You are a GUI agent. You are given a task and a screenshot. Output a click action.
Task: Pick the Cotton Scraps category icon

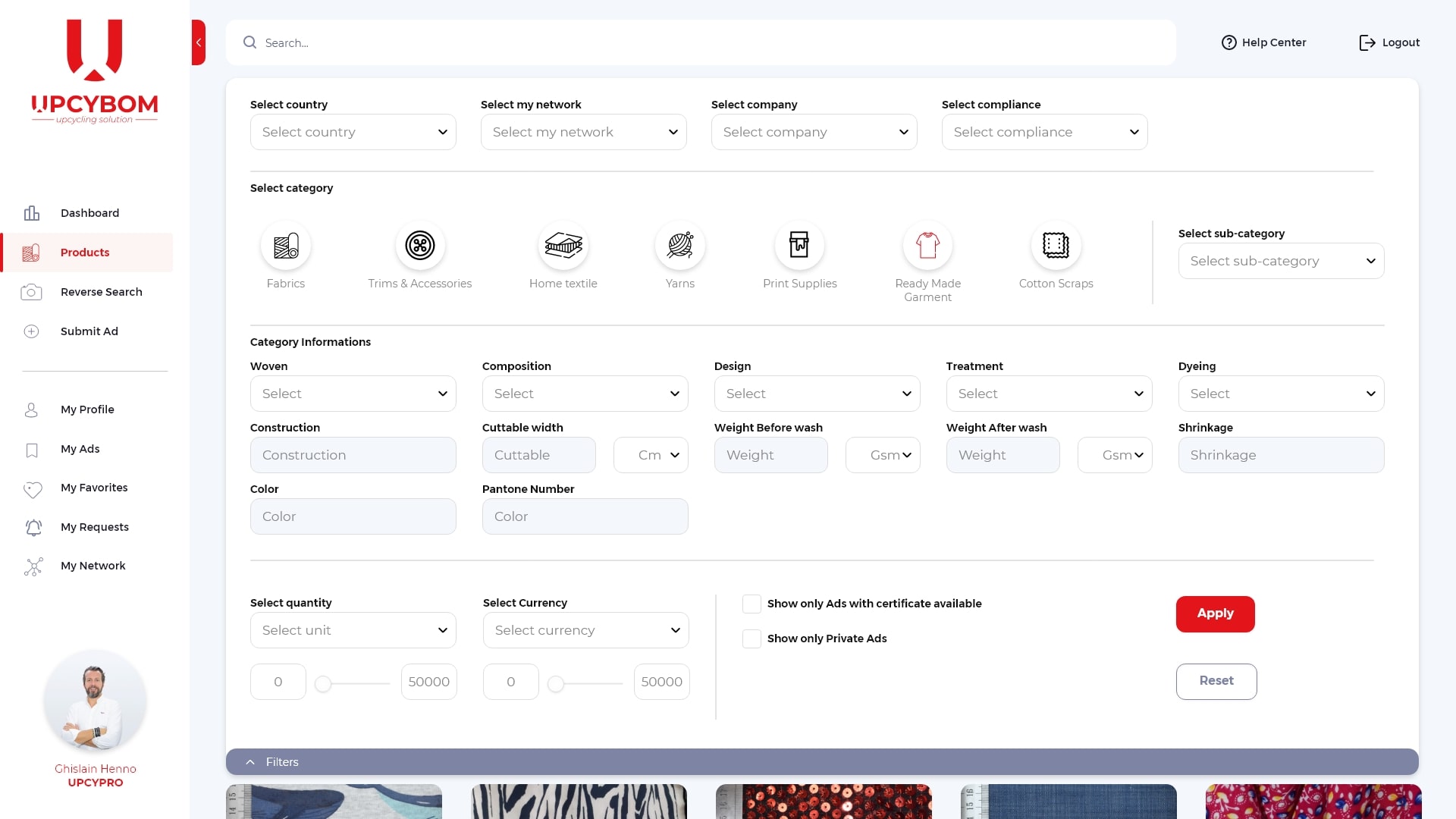pyautogui.click(x=1056, y=246)
